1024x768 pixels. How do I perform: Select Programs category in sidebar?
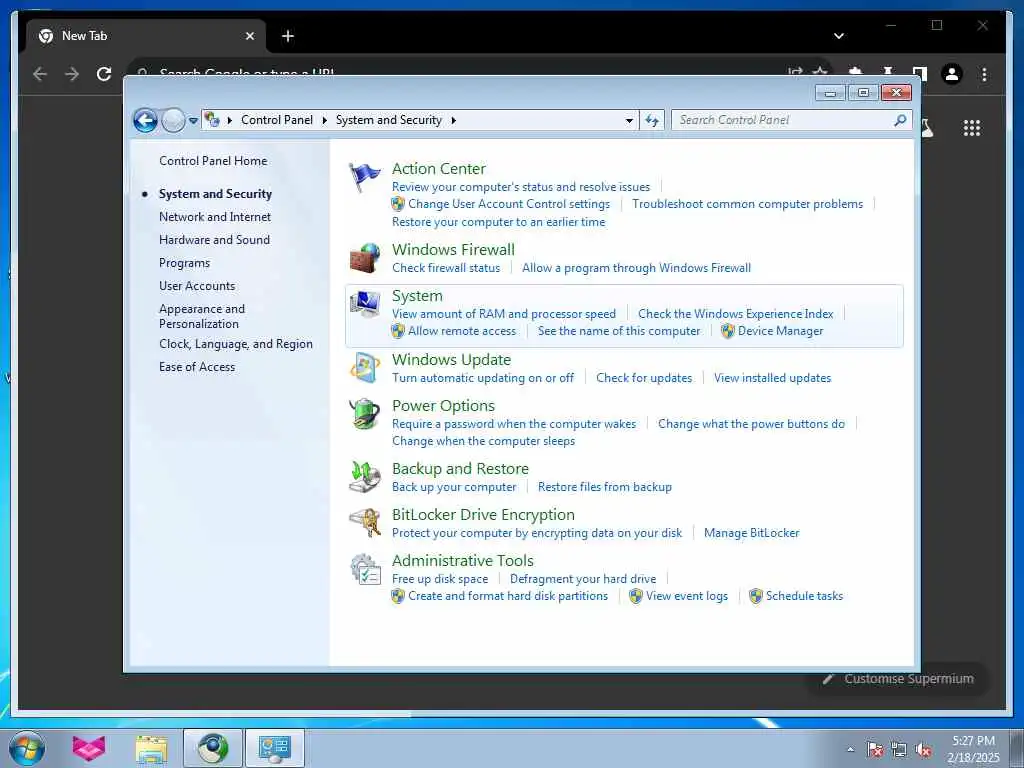pyautogui.click(x=184, y=263)
